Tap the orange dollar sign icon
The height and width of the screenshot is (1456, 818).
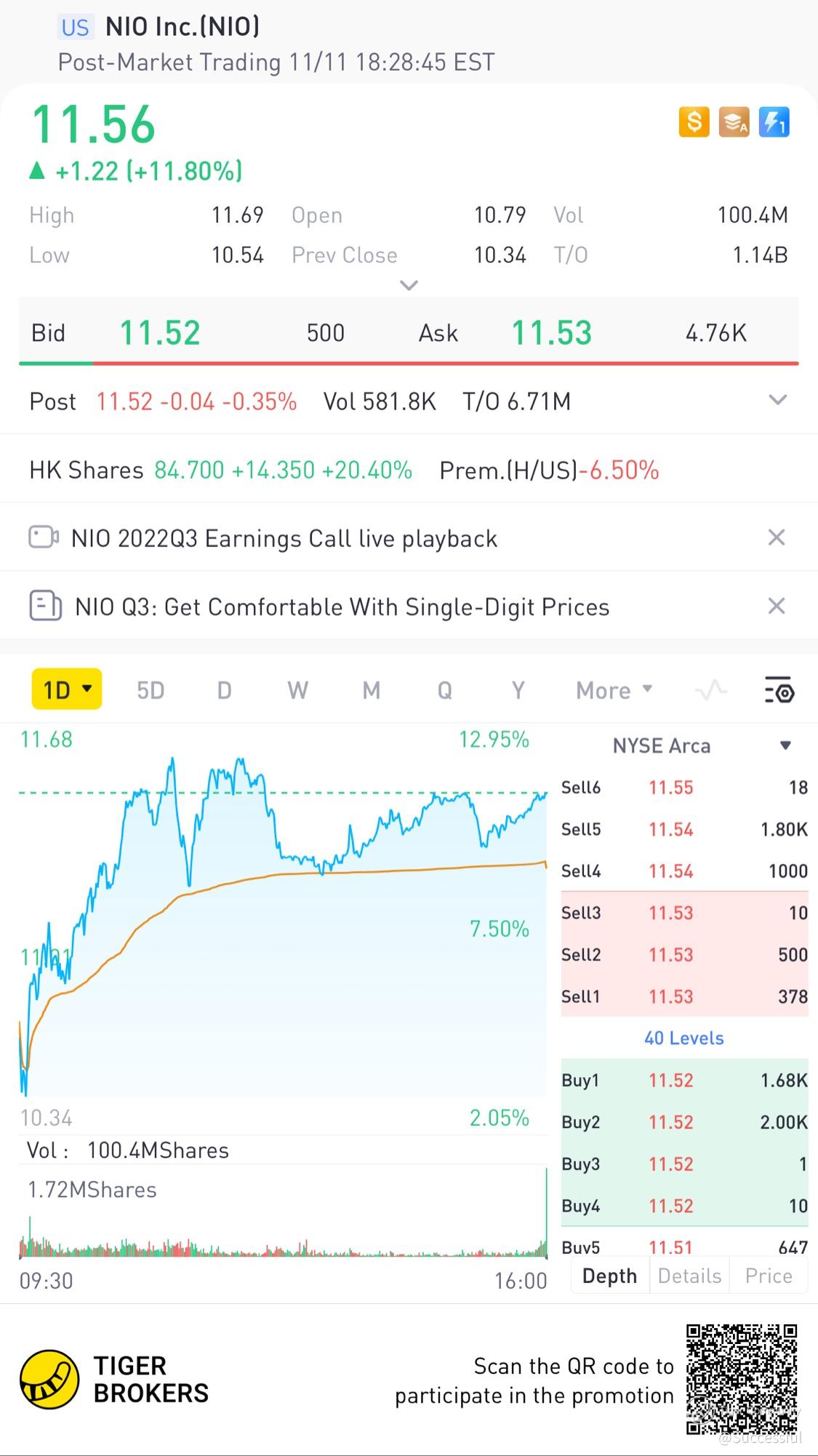694,122
